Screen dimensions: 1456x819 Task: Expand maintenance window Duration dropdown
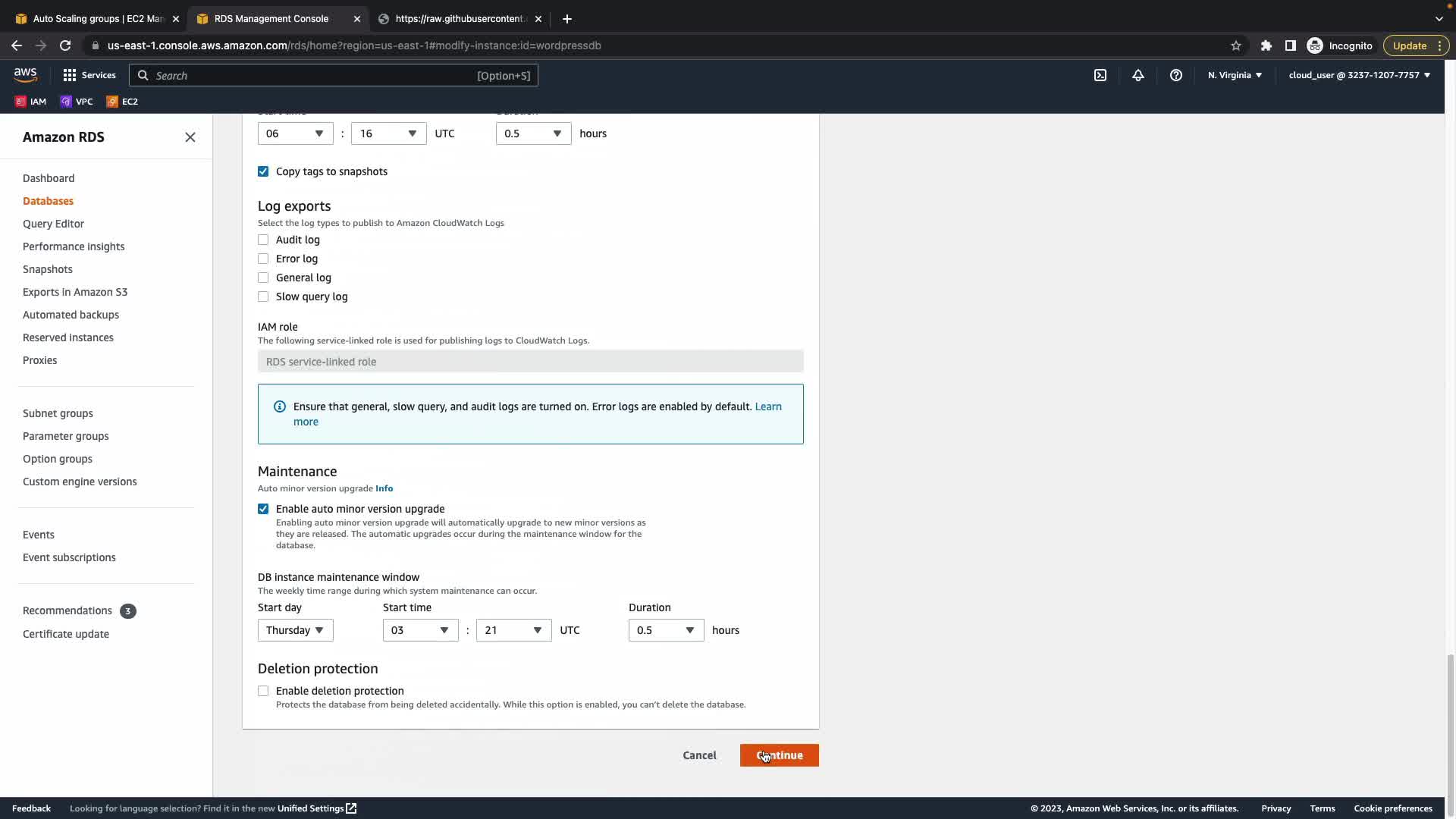click(665, 630)
